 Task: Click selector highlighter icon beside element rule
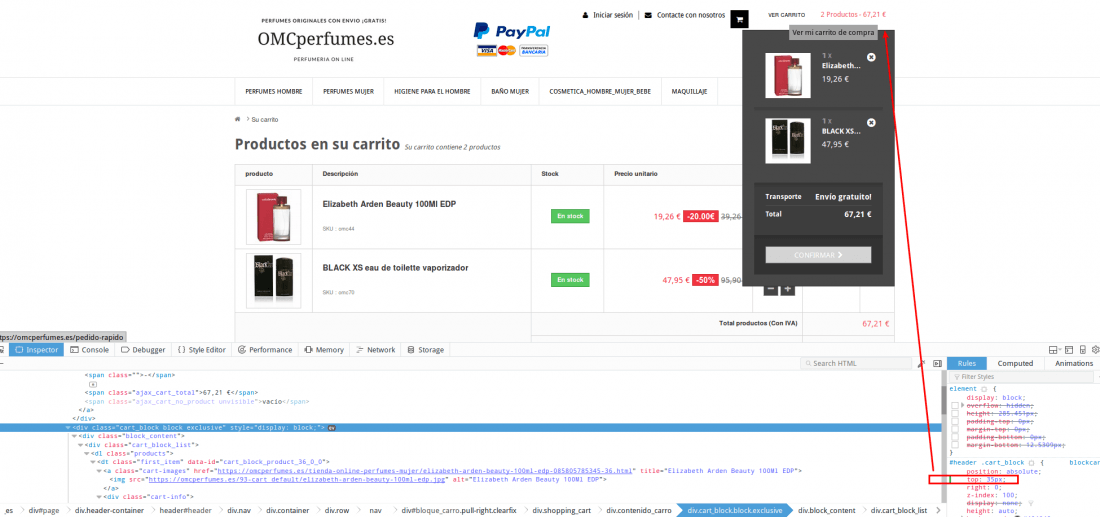click(984, 389)
